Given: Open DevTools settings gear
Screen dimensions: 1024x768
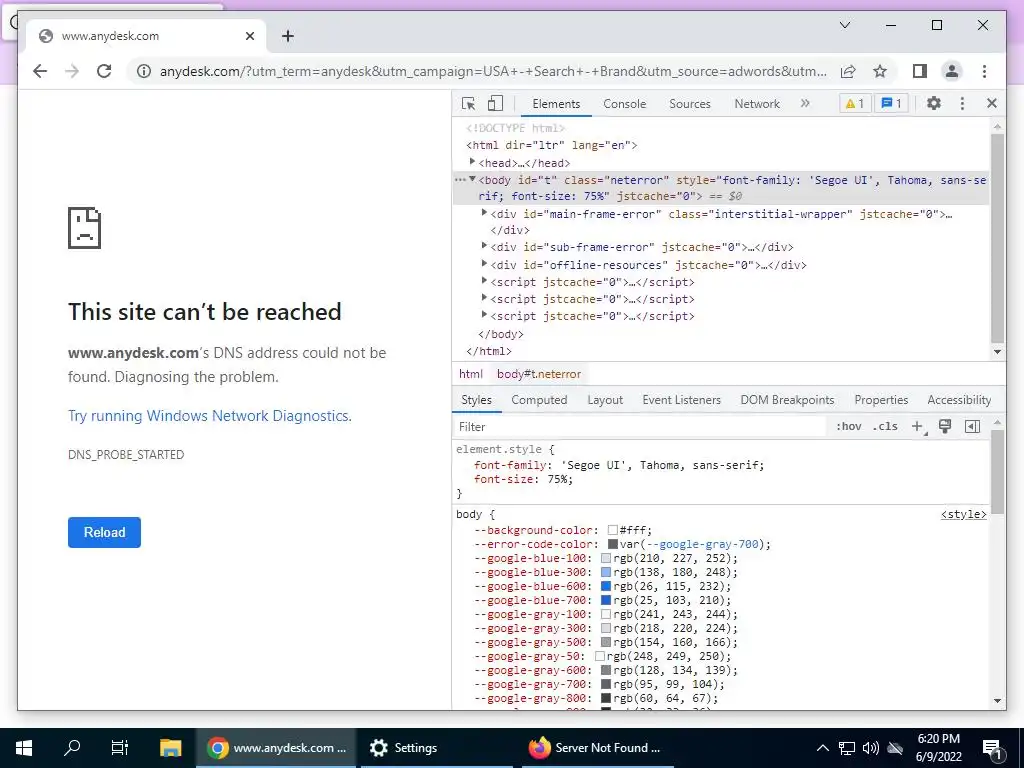Looking at the screenshot, I should pyautogui.click(x=934, y=103).
